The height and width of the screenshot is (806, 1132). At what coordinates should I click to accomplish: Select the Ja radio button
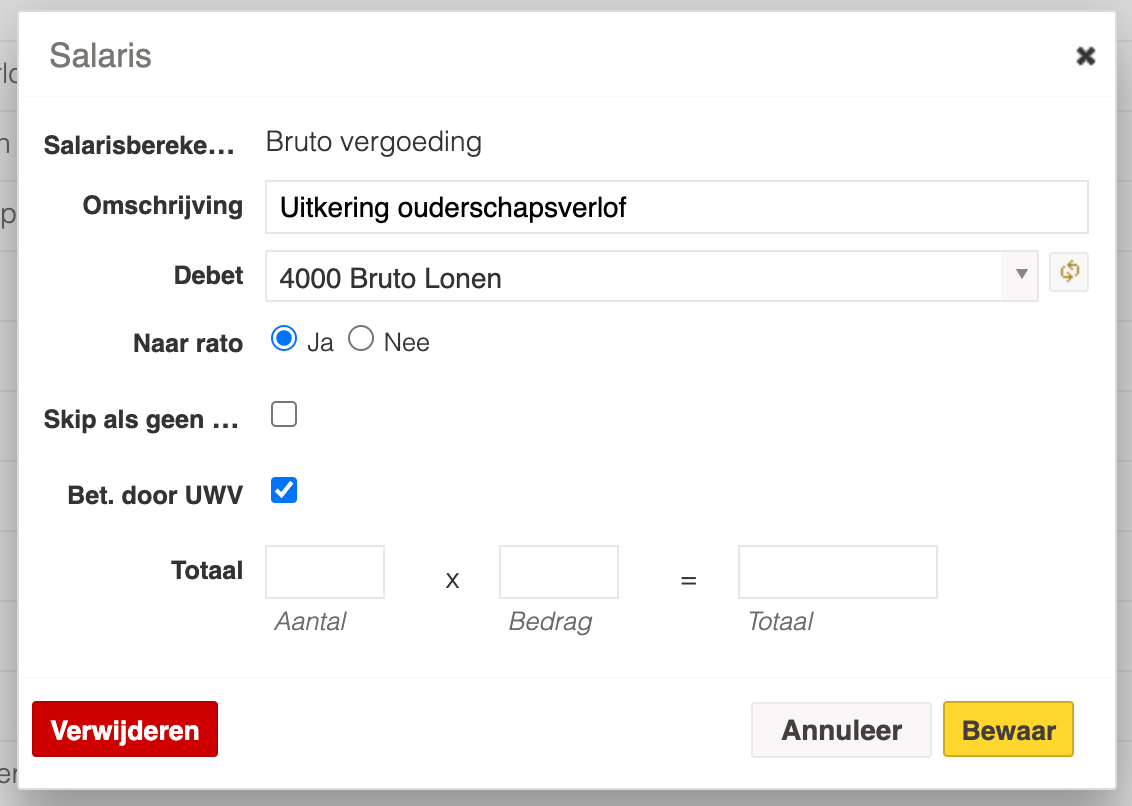click(x=284, y=339)
